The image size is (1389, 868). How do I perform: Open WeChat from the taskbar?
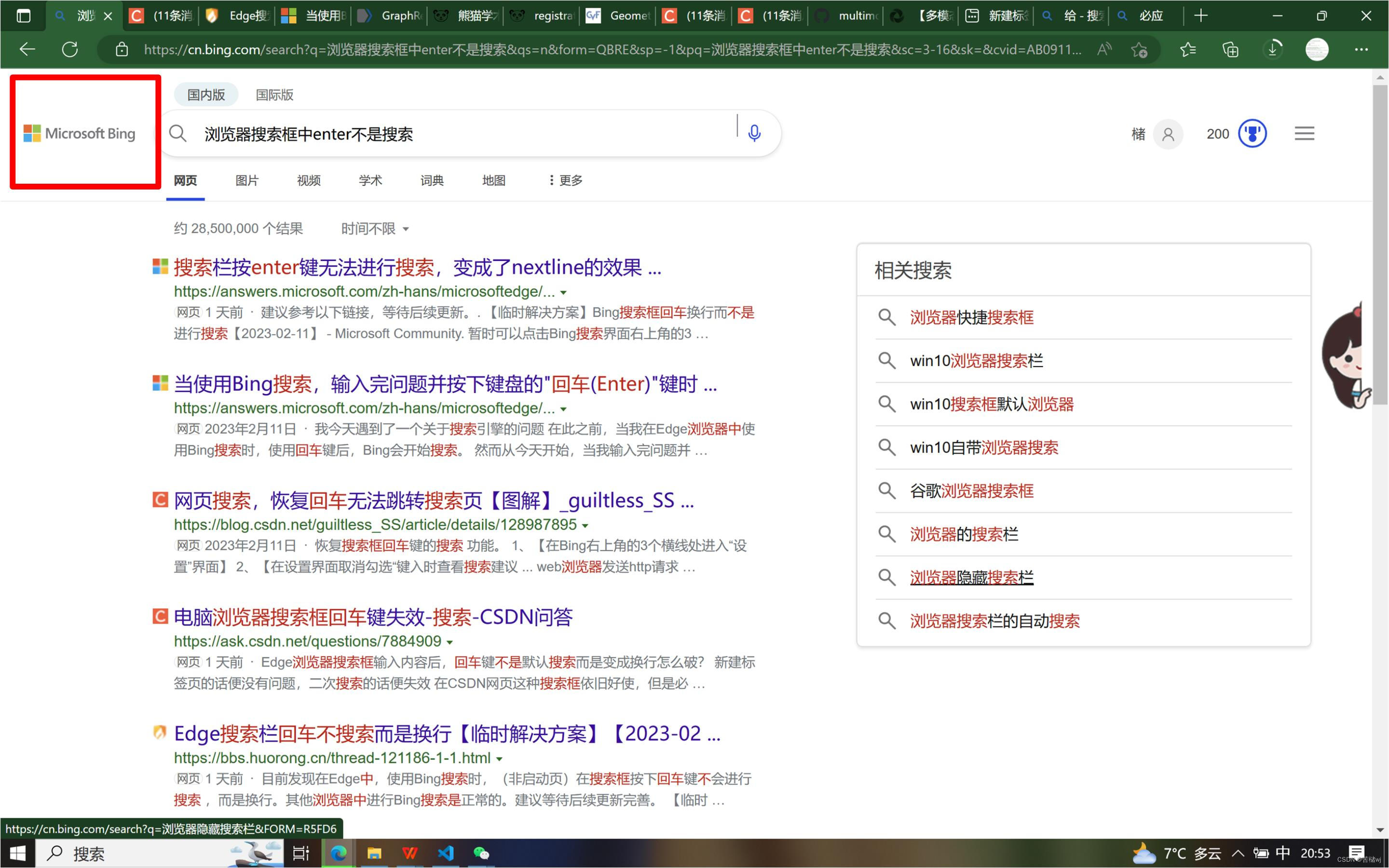coord(481,854)
